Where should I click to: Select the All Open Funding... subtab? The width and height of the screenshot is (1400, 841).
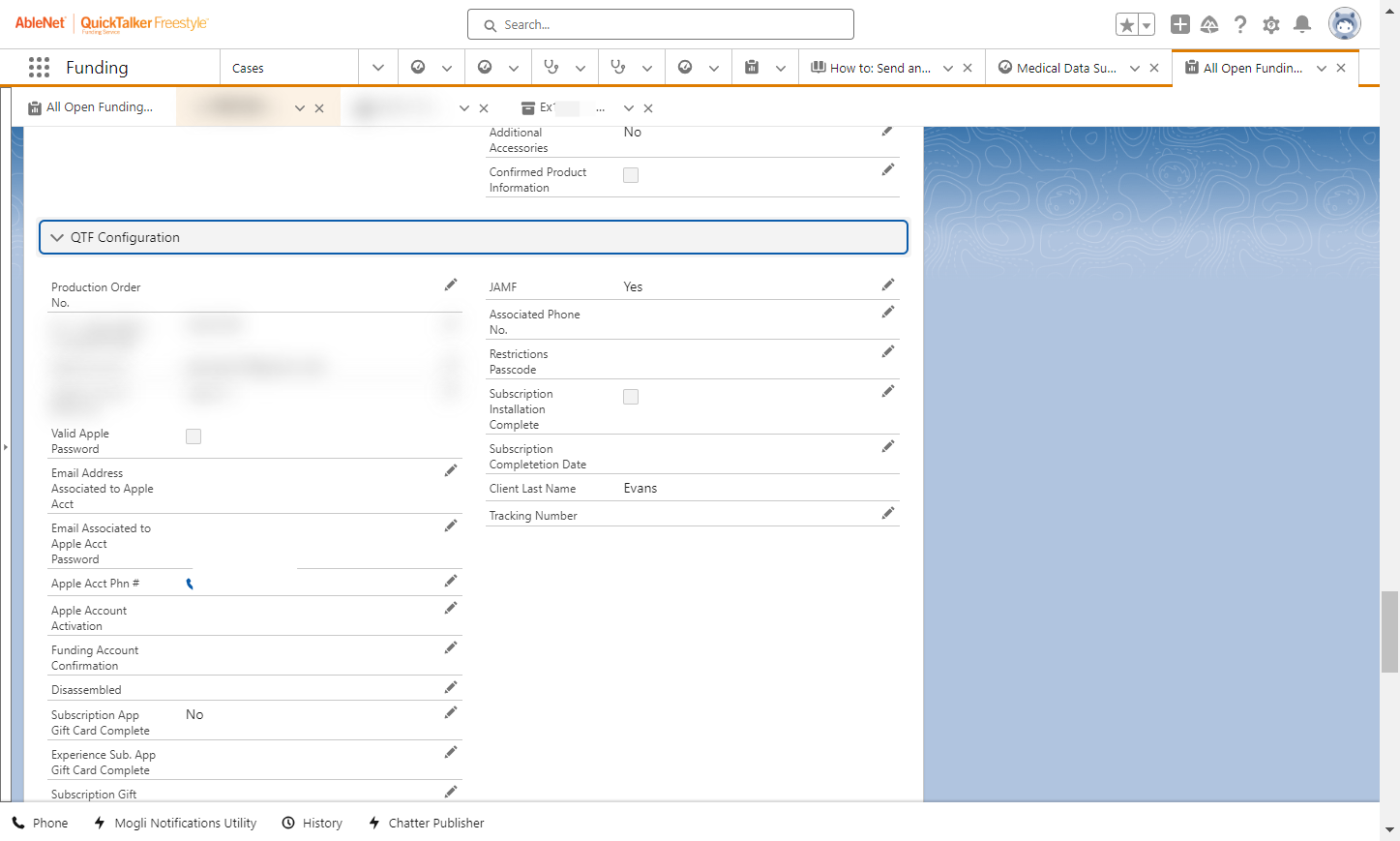click(x=90, y=107)
